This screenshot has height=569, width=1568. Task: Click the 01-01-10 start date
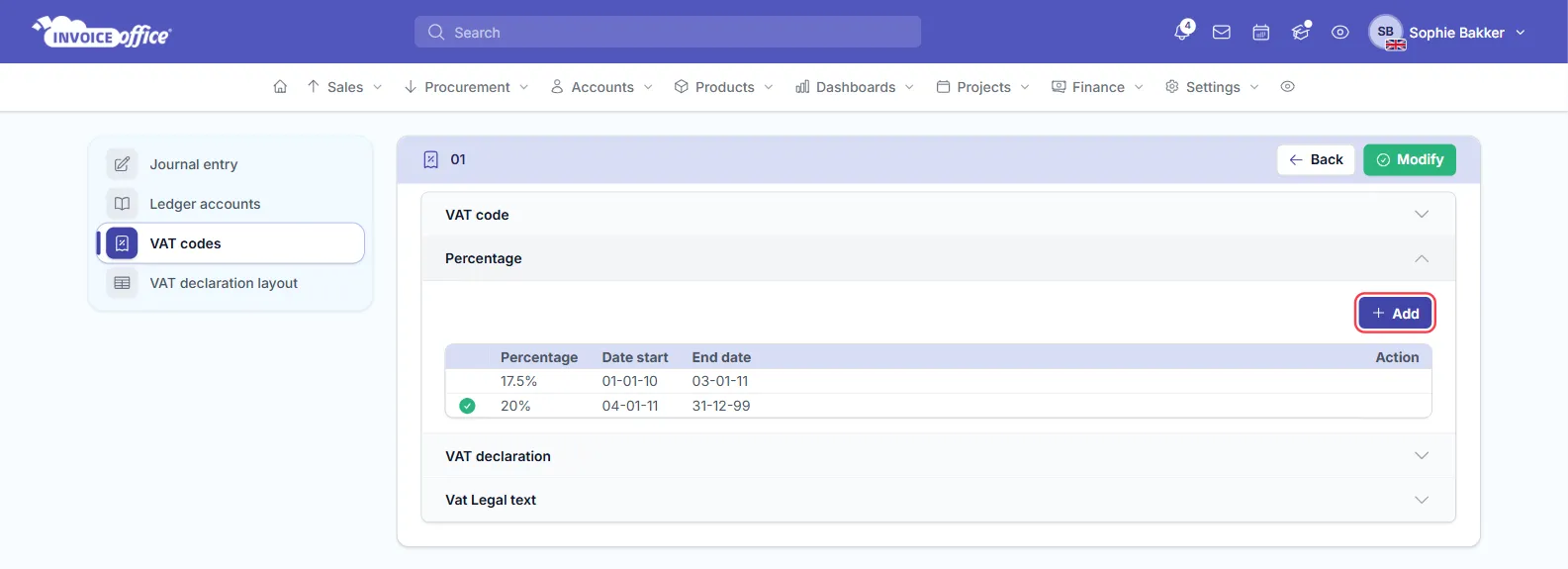(629, 381)
